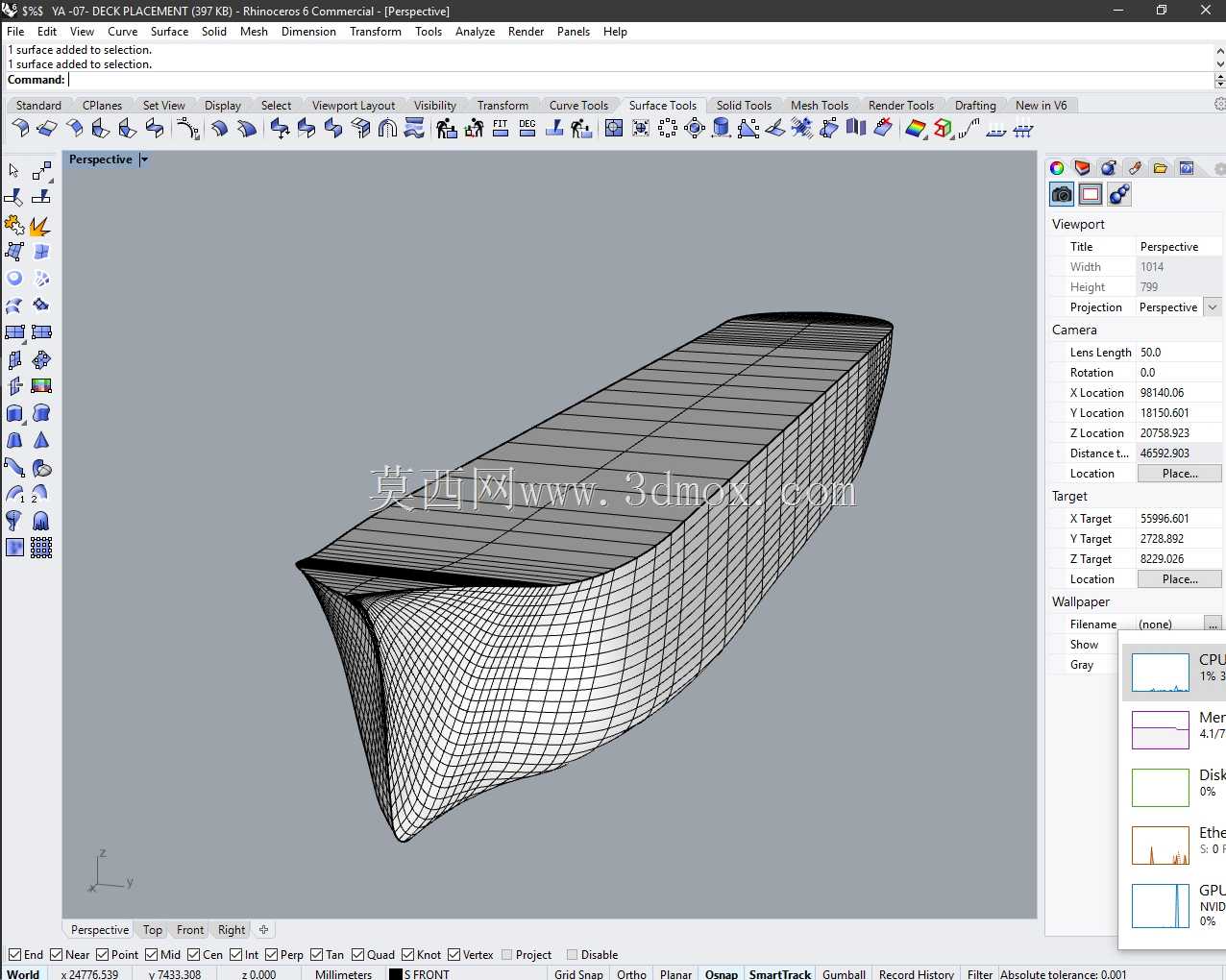Viewport: 1226px width, 980px height.
Task: Click the Millimeters units status pane
Action: click(x=343, y=973)
